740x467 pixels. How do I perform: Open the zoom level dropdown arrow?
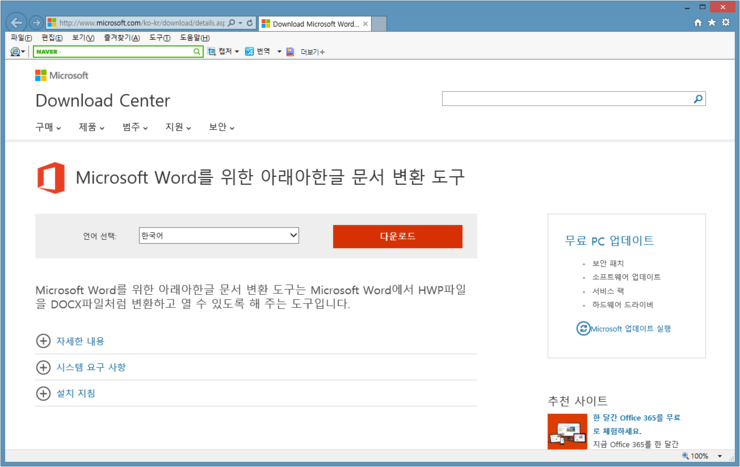(720, 456)
